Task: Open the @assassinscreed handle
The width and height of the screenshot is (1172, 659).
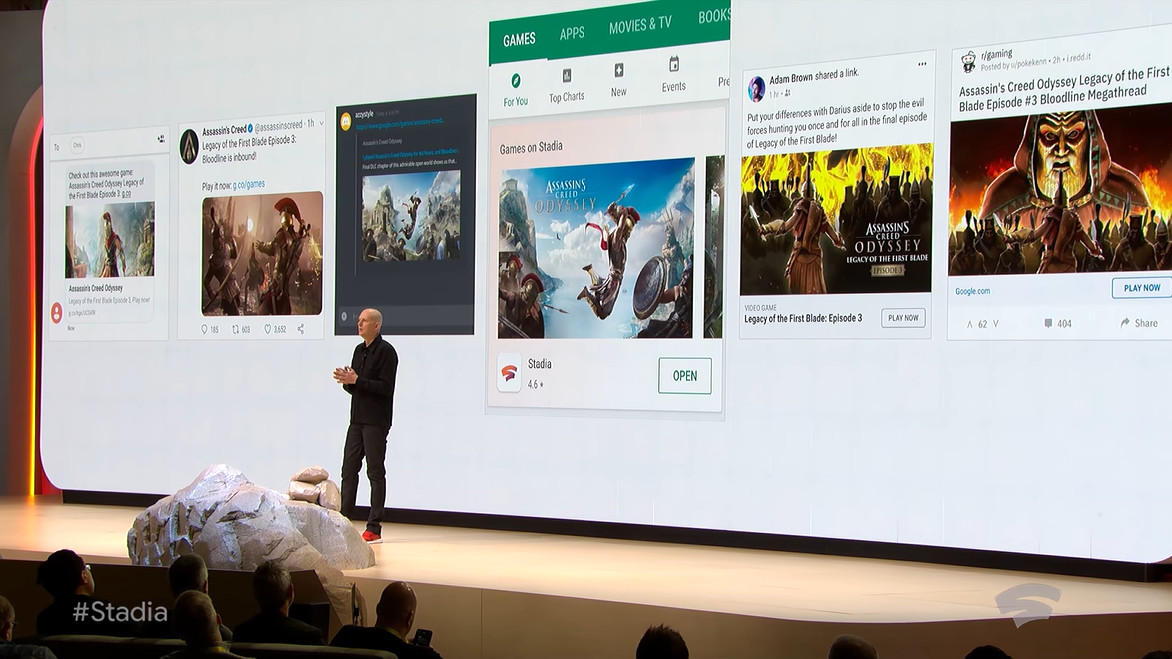Action: pyautogui.click(x=279, y=126)
